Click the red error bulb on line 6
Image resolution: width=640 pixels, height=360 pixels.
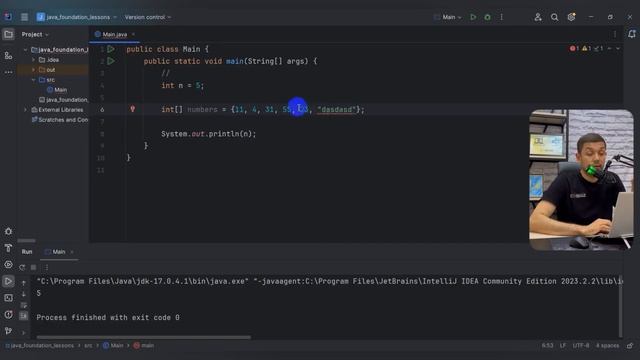coord(132,109)
